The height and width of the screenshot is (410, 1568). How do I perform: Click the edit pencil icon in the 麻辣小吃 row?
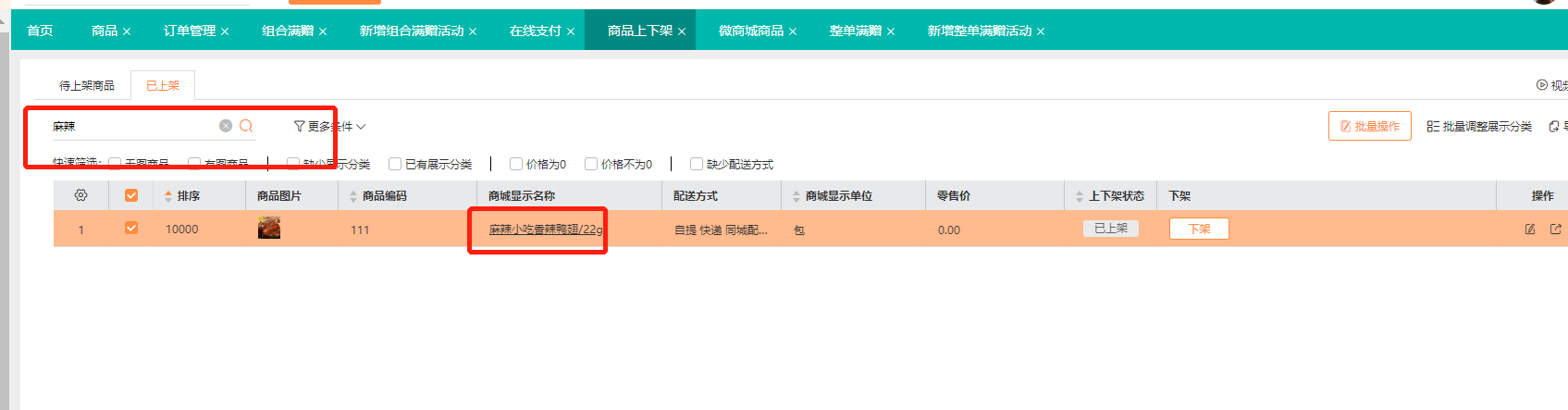[1530, 229]
